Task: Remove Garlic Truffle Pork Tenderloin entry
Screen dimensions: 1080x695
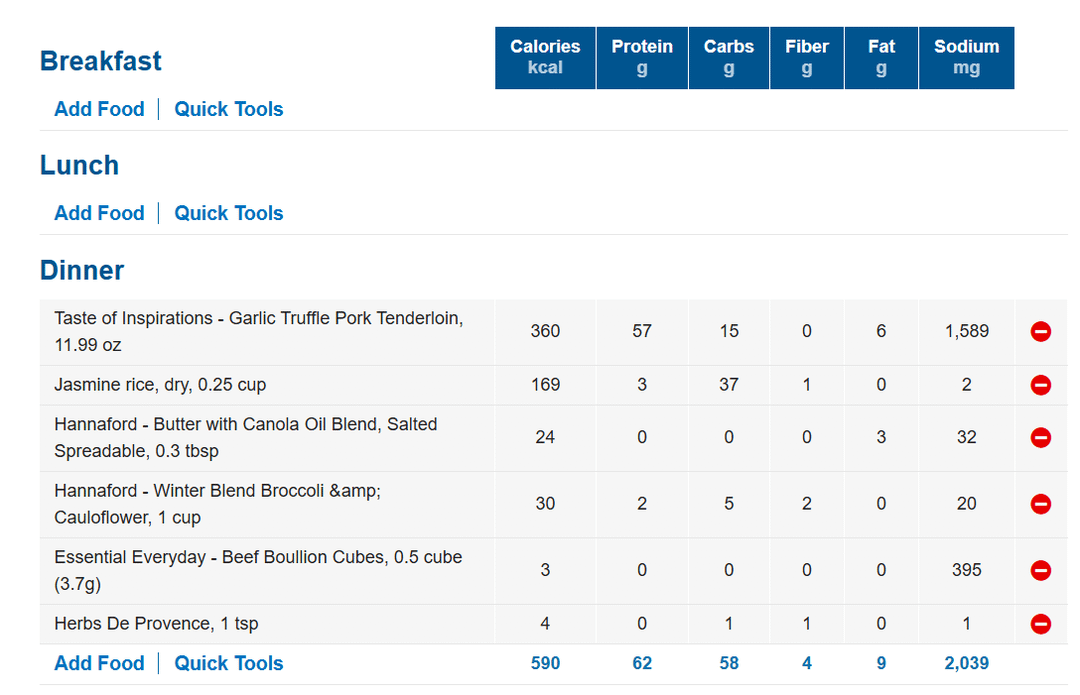Action: pos(1040,331)
